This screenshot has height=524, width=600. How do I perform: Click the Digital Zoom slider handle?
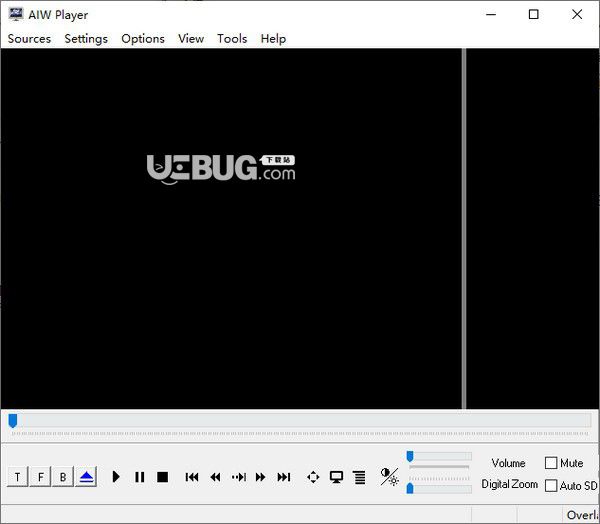coord(410,488)
